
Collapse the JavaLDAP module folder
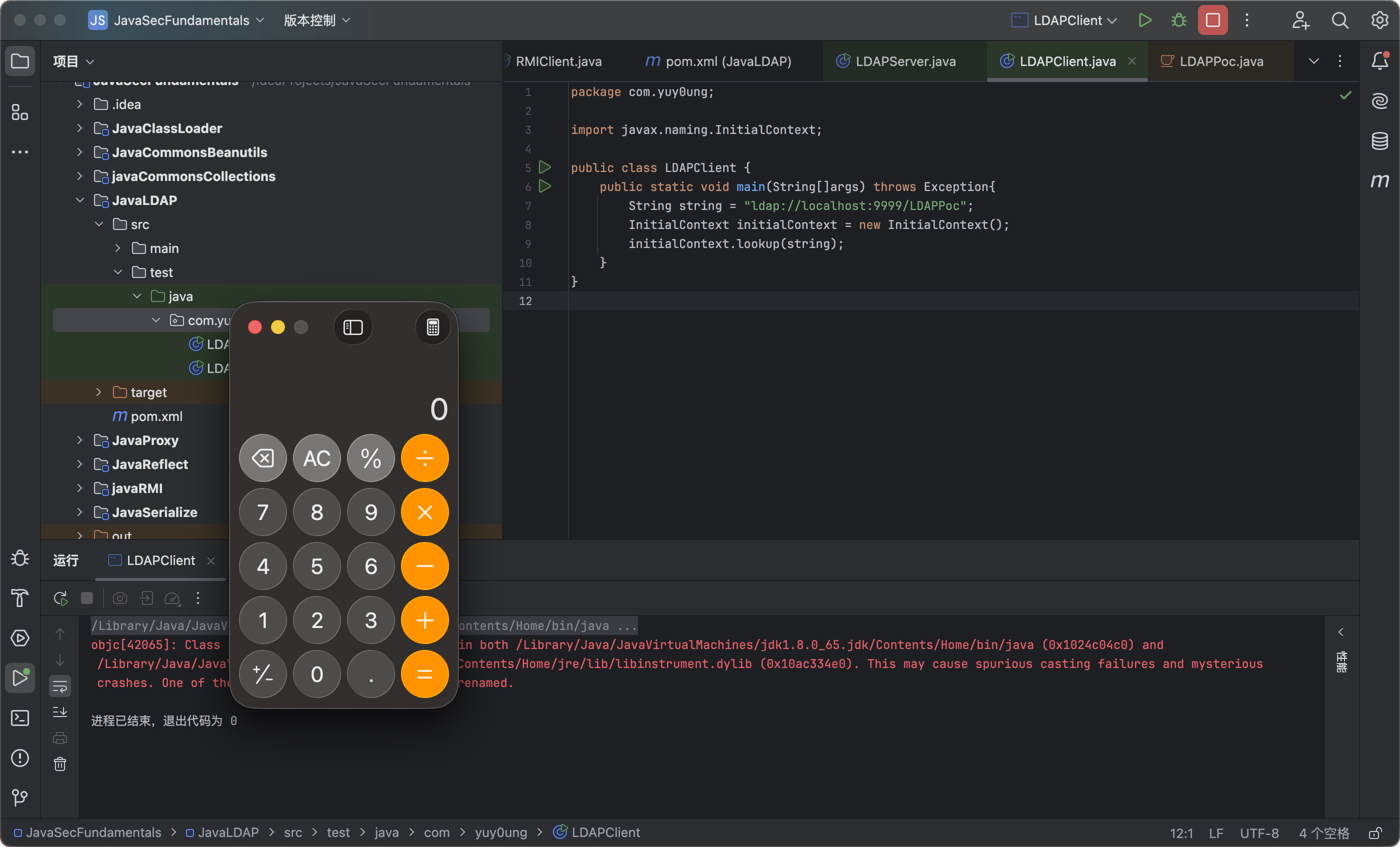point(79,200)
